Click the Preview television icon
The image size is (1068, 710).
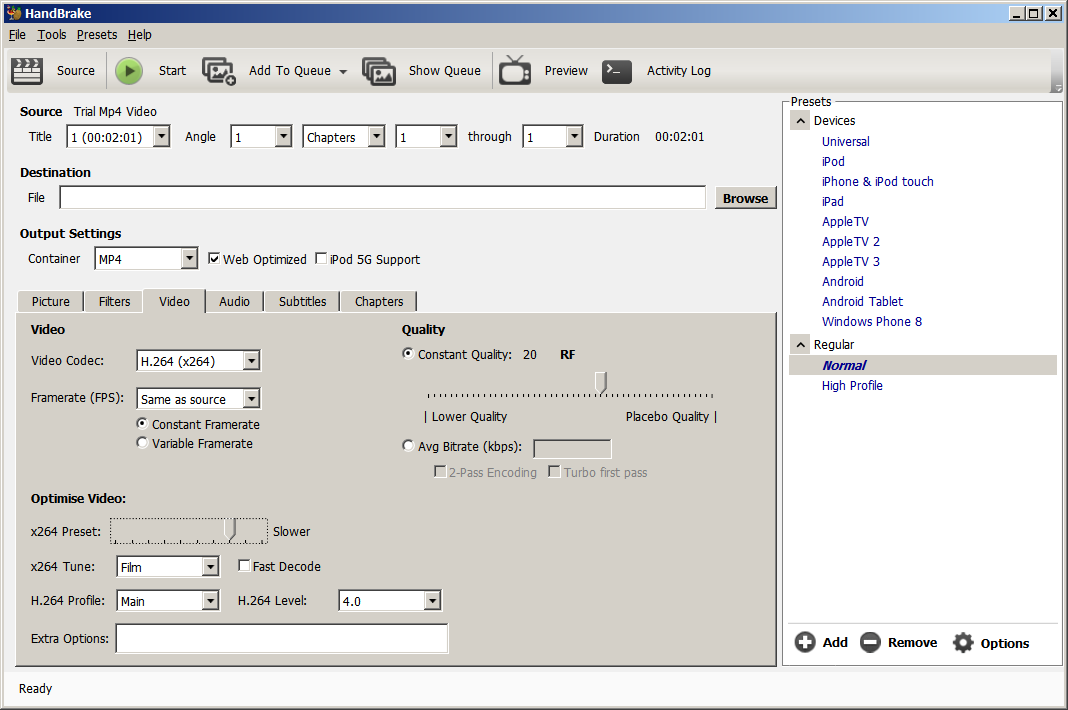tap(515, 71)
